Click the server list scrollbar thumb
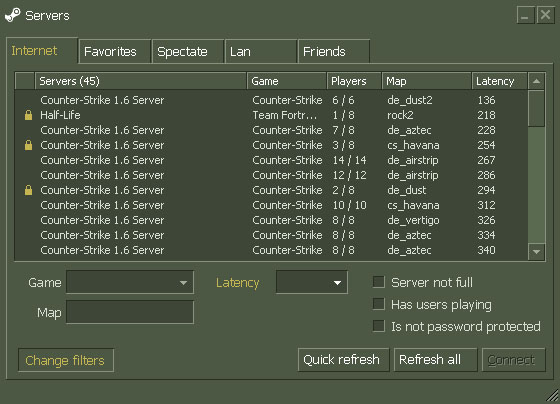 (536, 108)
